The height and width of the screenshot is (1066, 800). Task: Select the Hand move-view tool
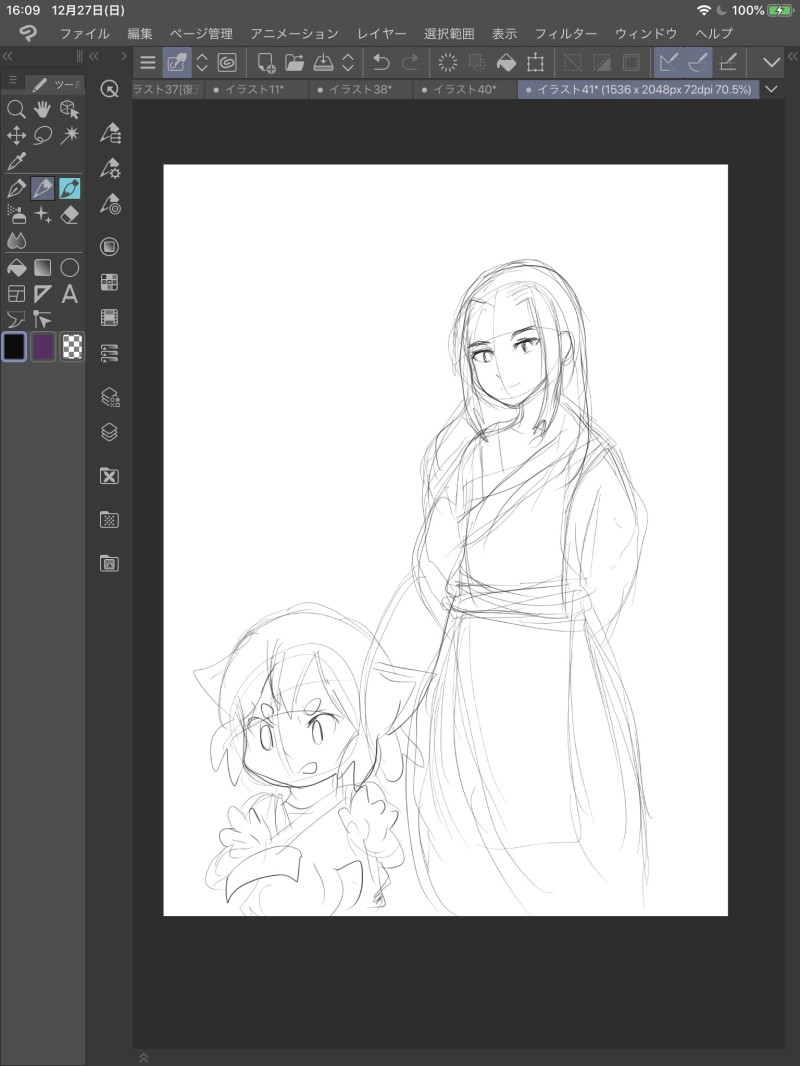point(43,109)
